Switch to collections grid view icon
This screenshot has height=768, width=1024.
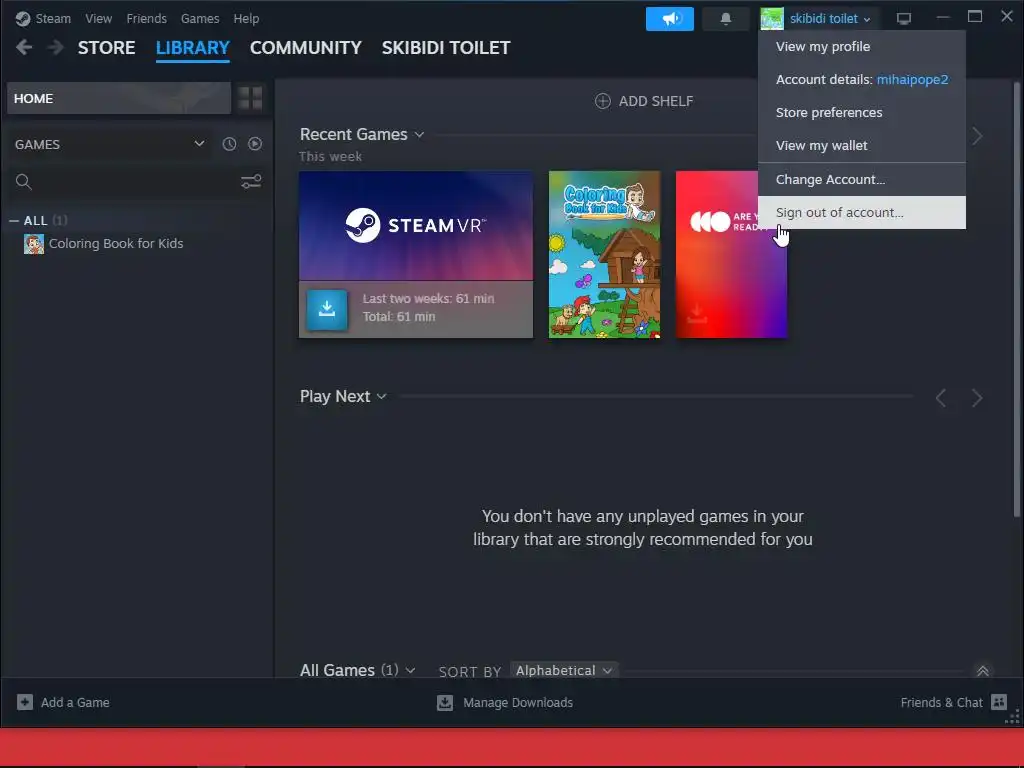click(x=250, y=98)
